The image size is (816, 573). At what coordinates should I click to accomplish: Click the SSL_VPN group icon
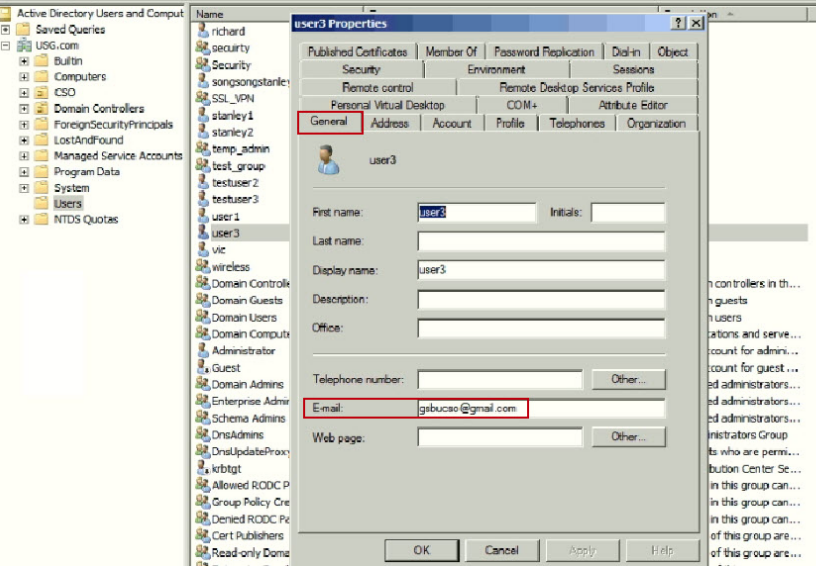(x=203, y=99)
